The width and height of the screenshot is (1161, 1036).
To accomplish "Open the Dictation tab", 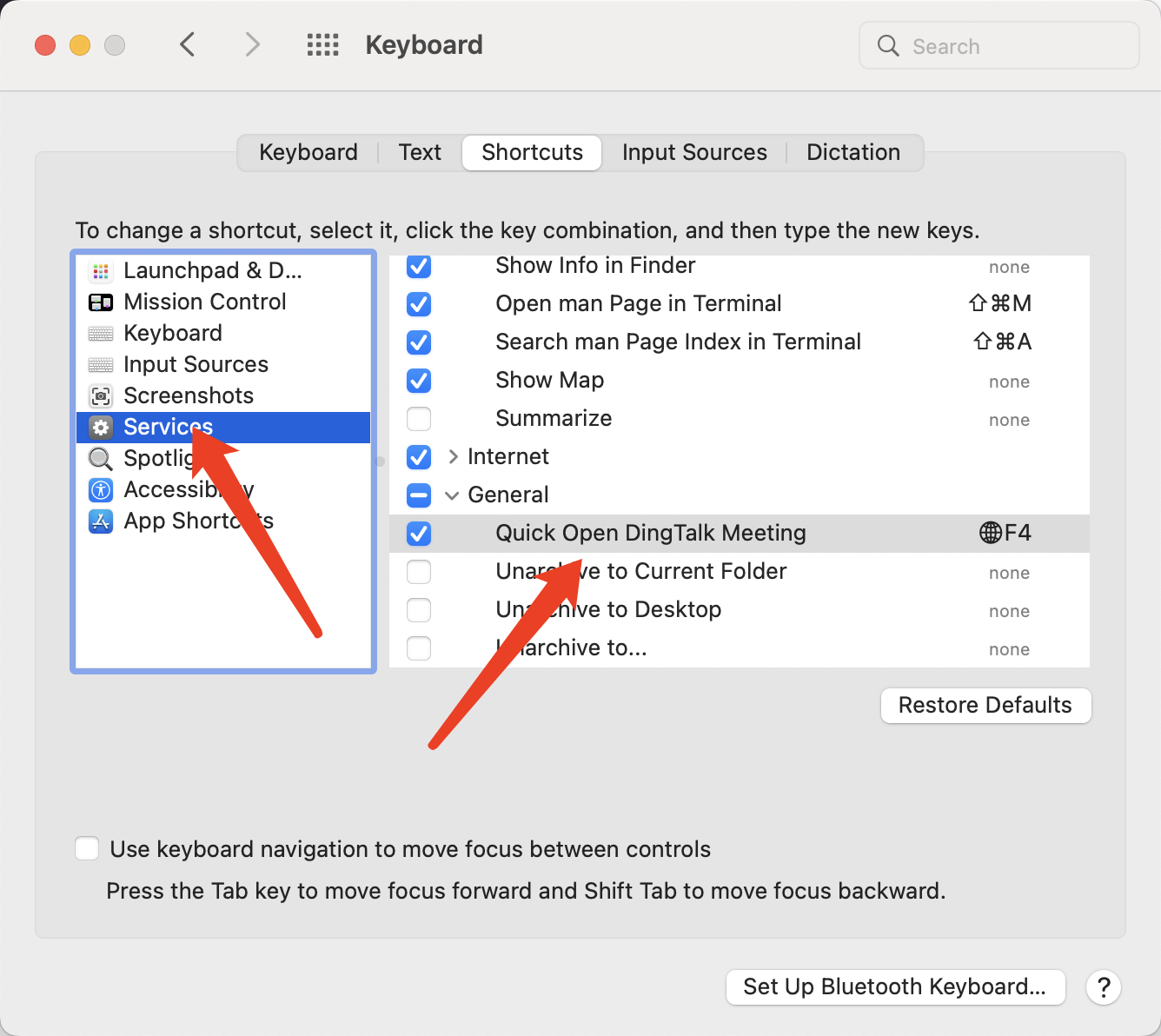I will pyautogui.click(x=853, y=153).
